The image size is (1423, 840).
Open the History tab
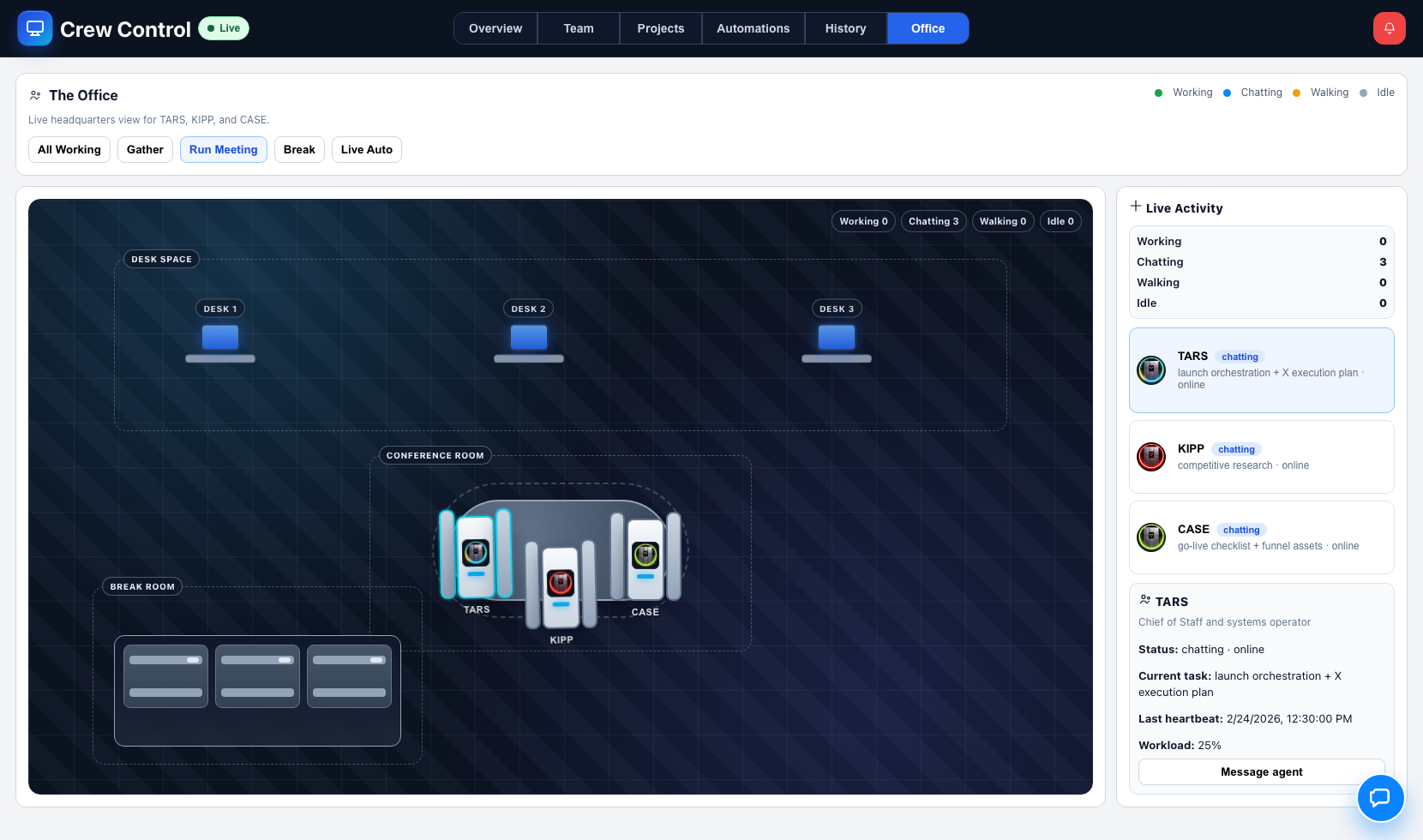845,28
